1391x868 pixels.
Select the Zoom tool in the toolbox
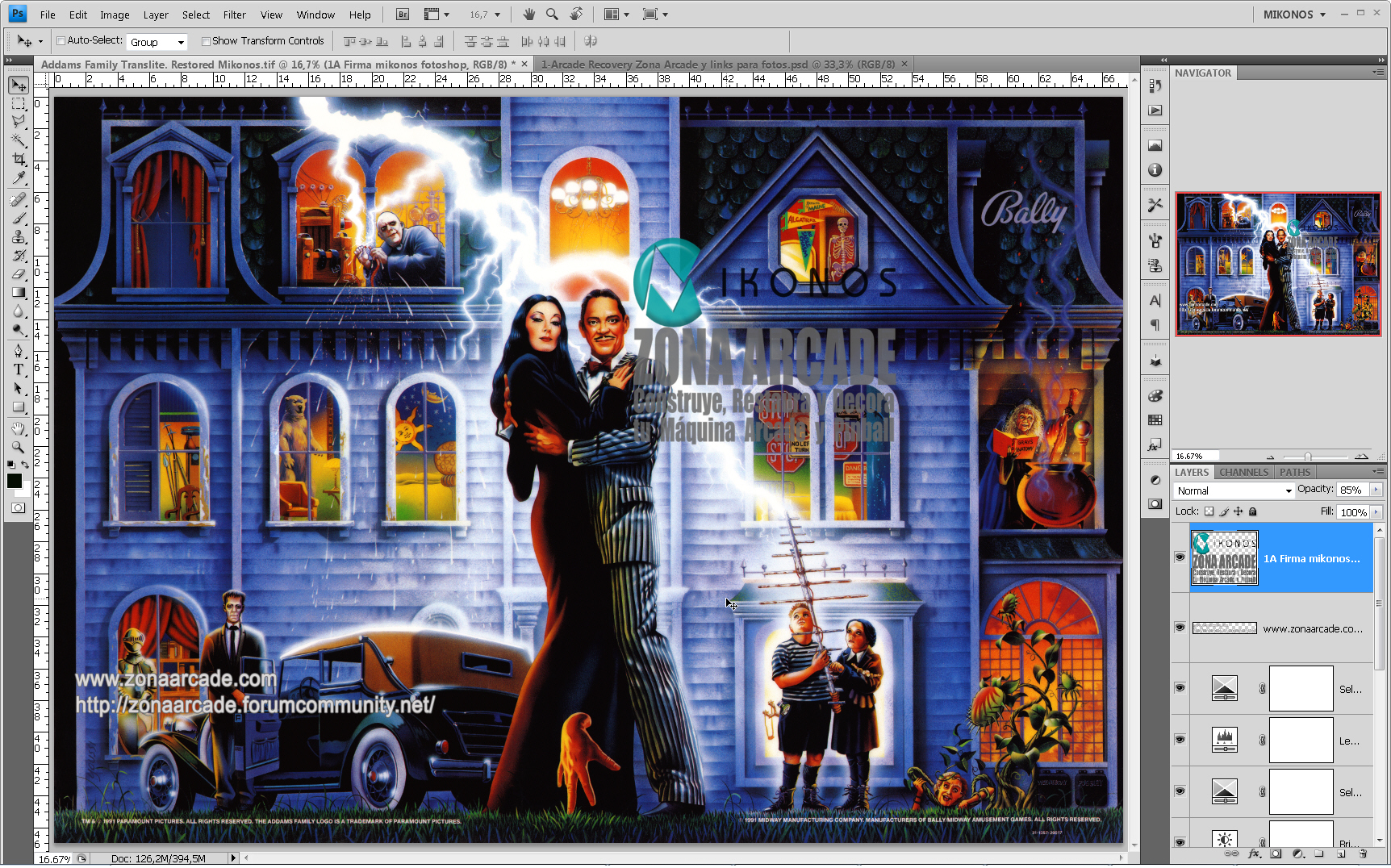point(19,447)
